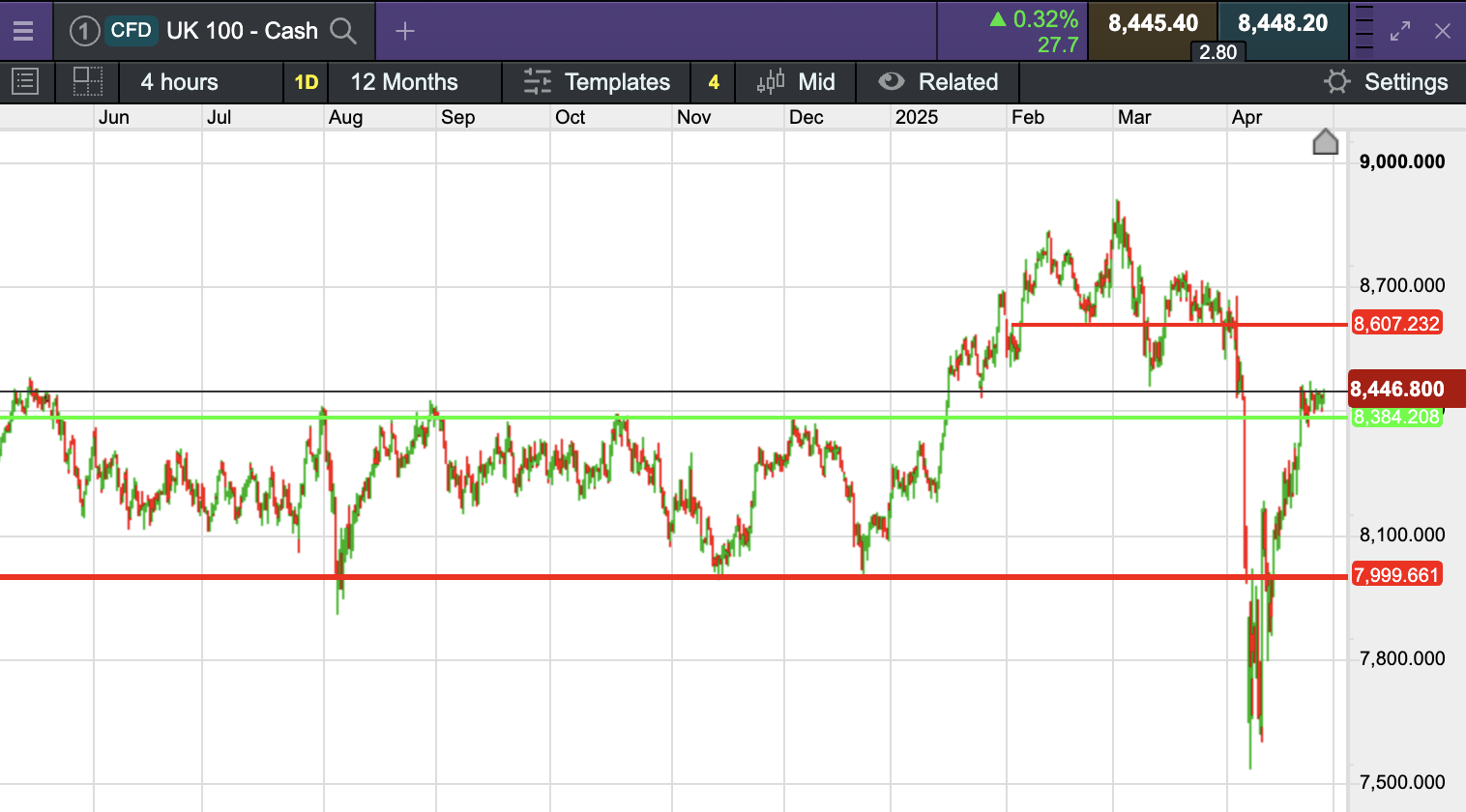Click the 2025 label on the time axis
This screenshot has width=1466, height=812.
pyautogui.click(x=917, y=117)
